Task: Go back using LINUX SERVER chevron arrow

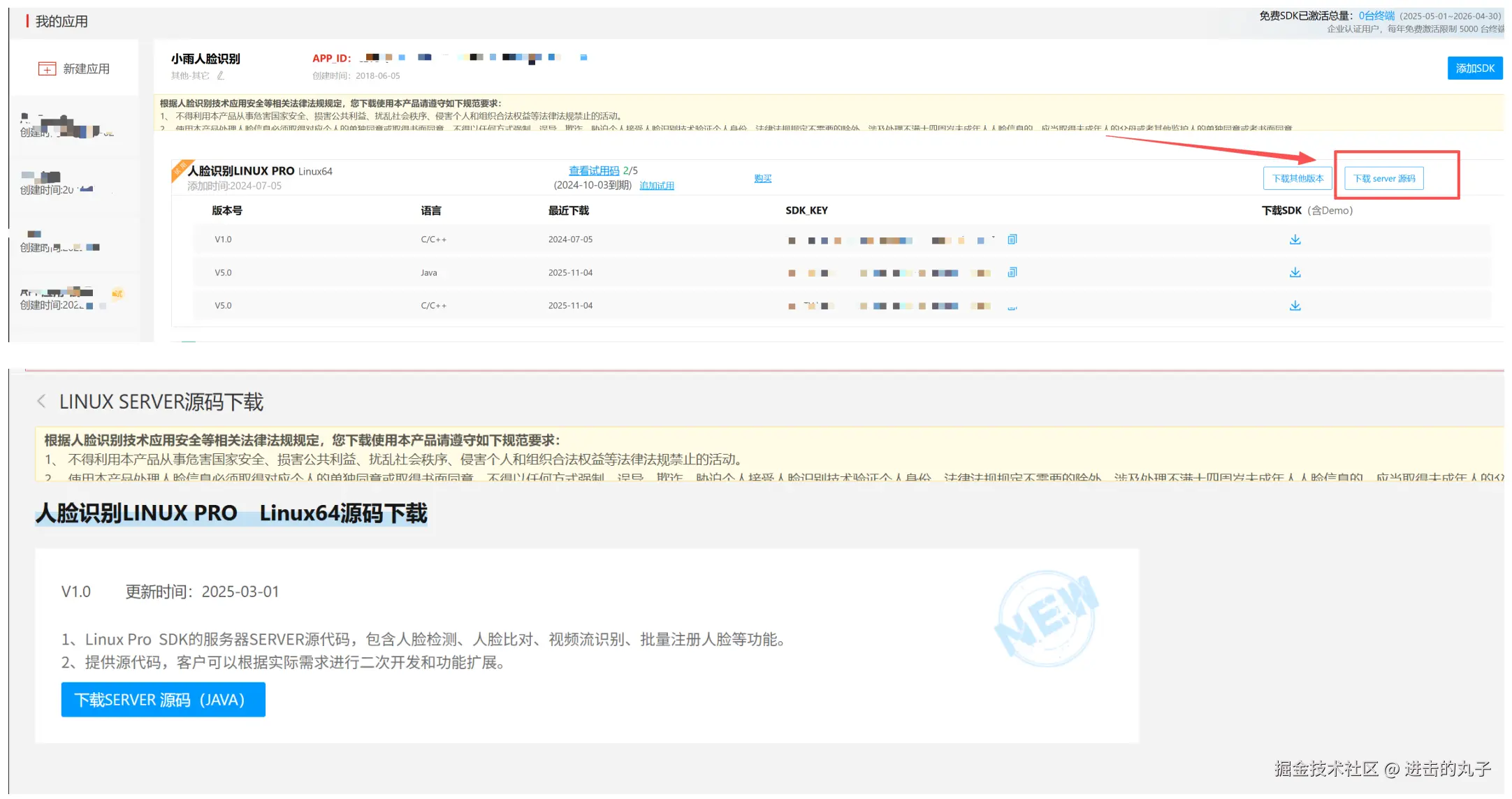Action: tap(41, 401)
